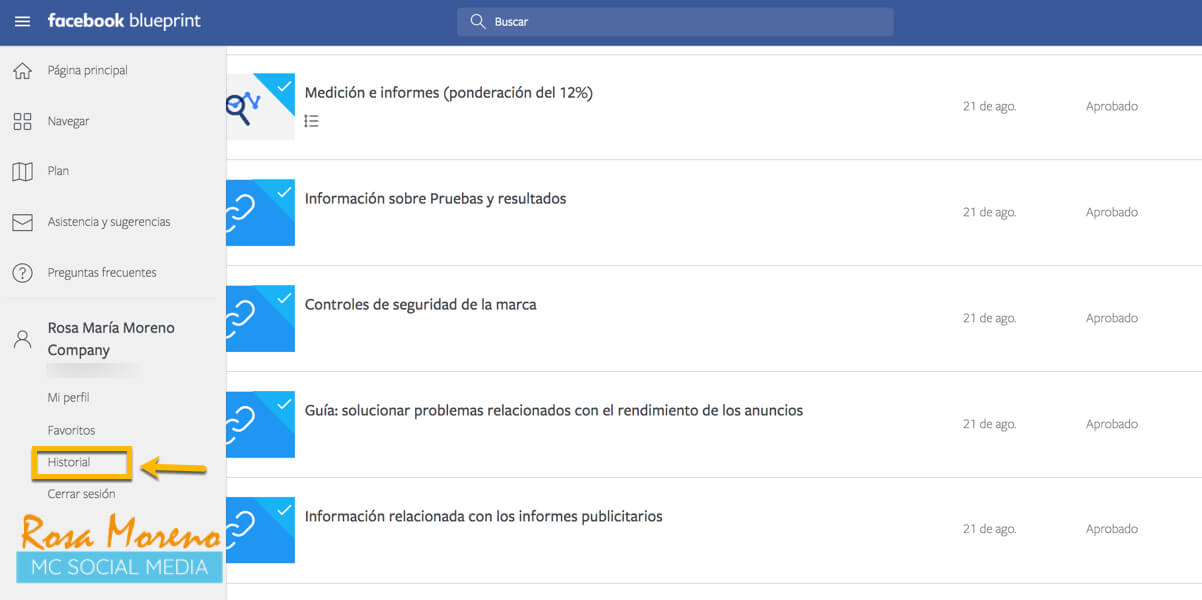Viewport: 1202px width, 600px height.
Task: Click the checkmark on Controles de seguridad thumbnail
Action: [x=283, y=297]
